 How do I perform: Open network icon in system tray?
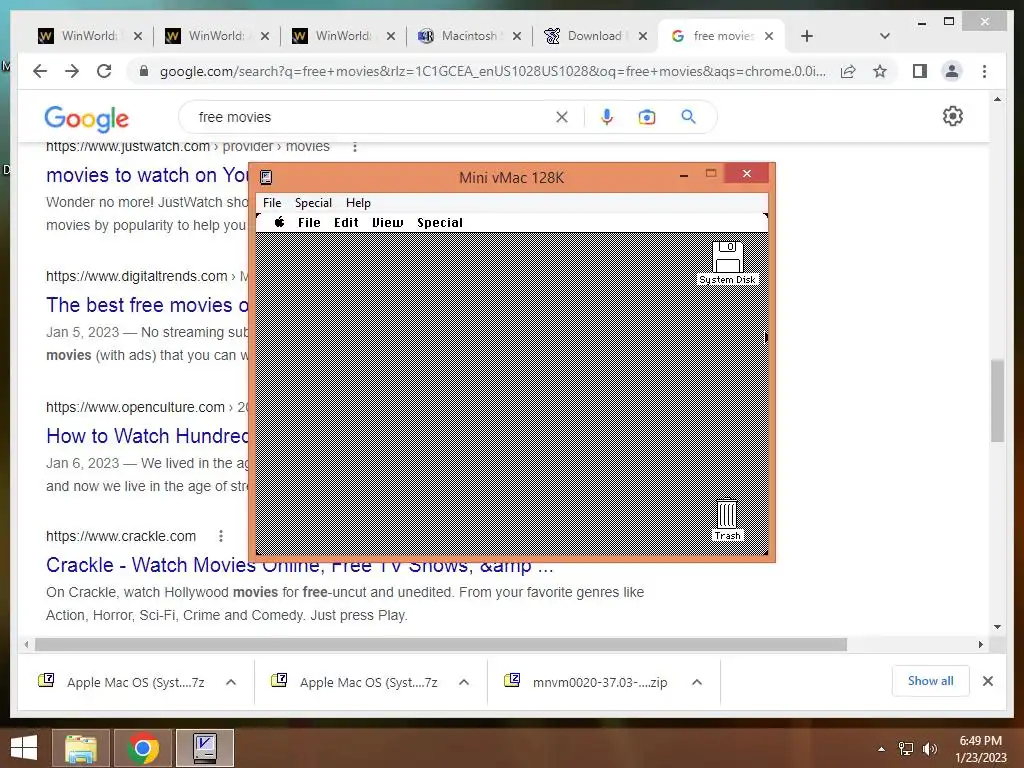point(906,749)
